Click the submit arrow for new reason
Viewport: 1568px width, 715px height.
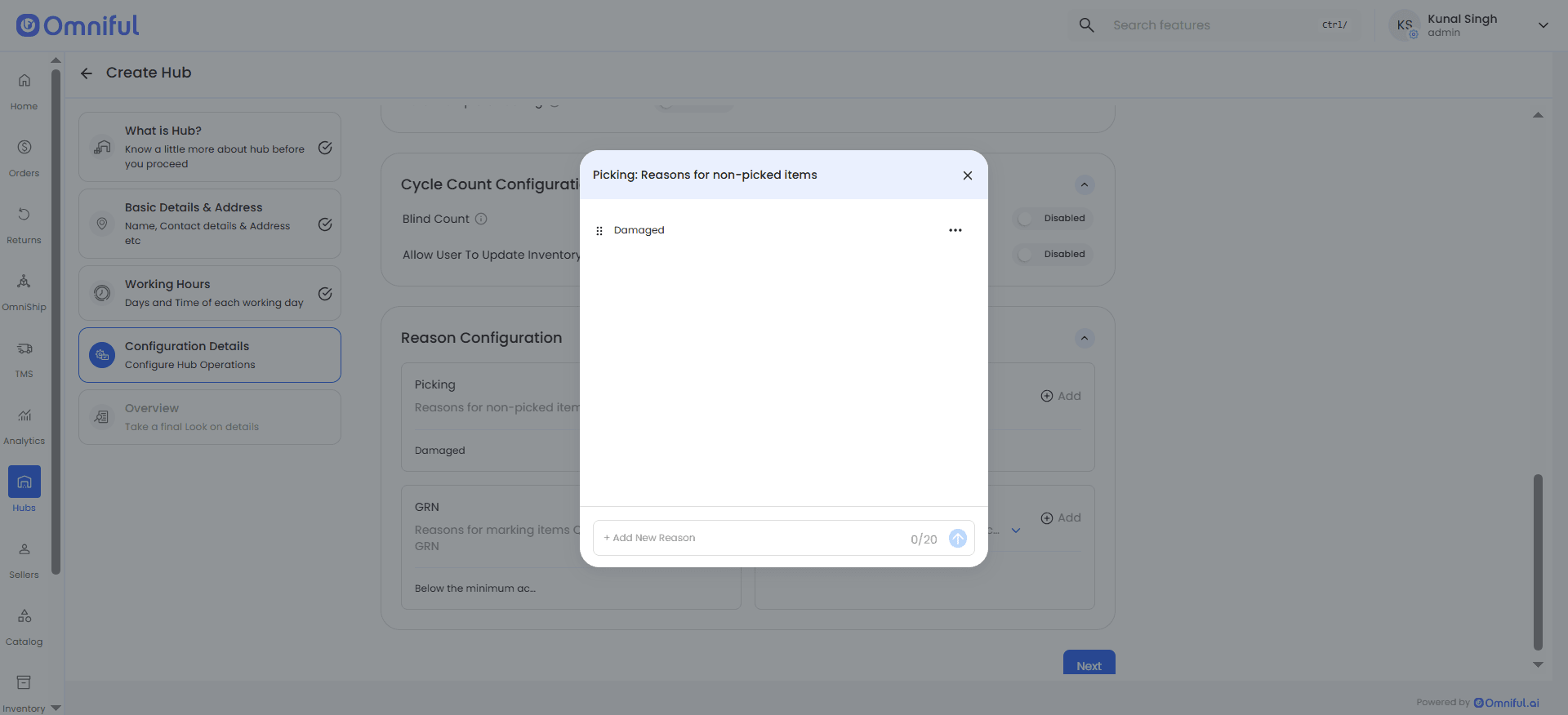click(957, 539)
